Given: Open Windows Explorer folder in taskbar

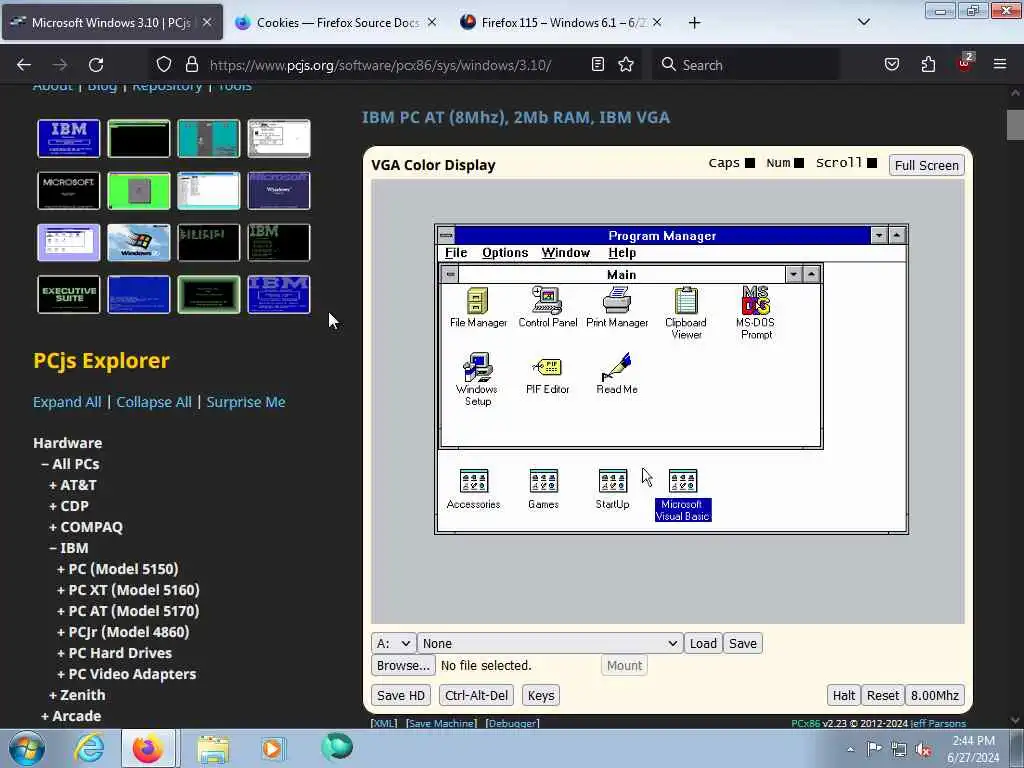Looking at the screenshot, I should pos(214,748).
